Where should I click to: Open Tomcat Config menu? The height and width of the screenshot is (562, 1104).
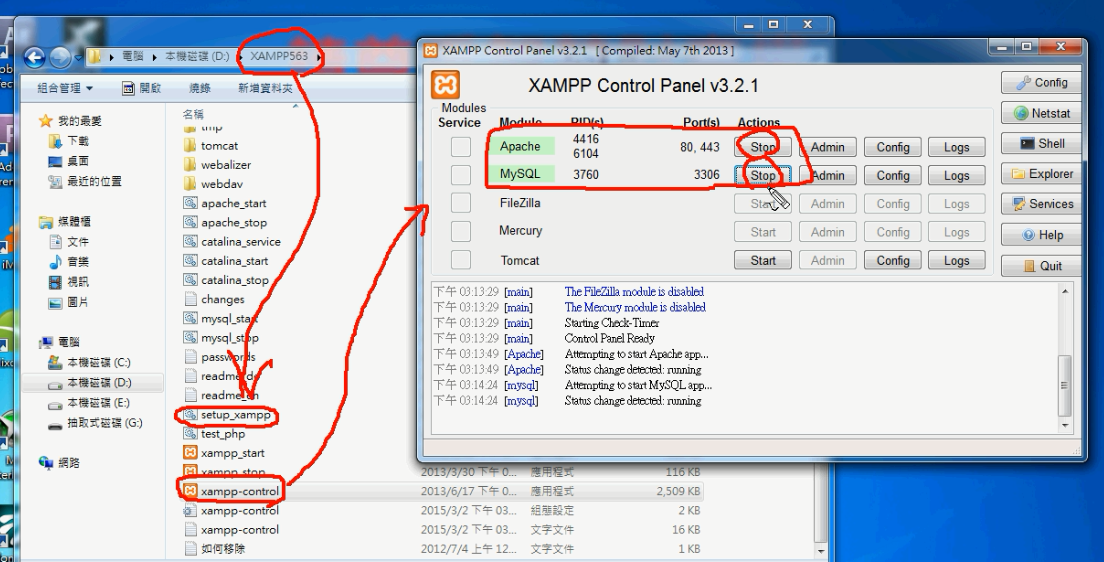tap(893, 261)
